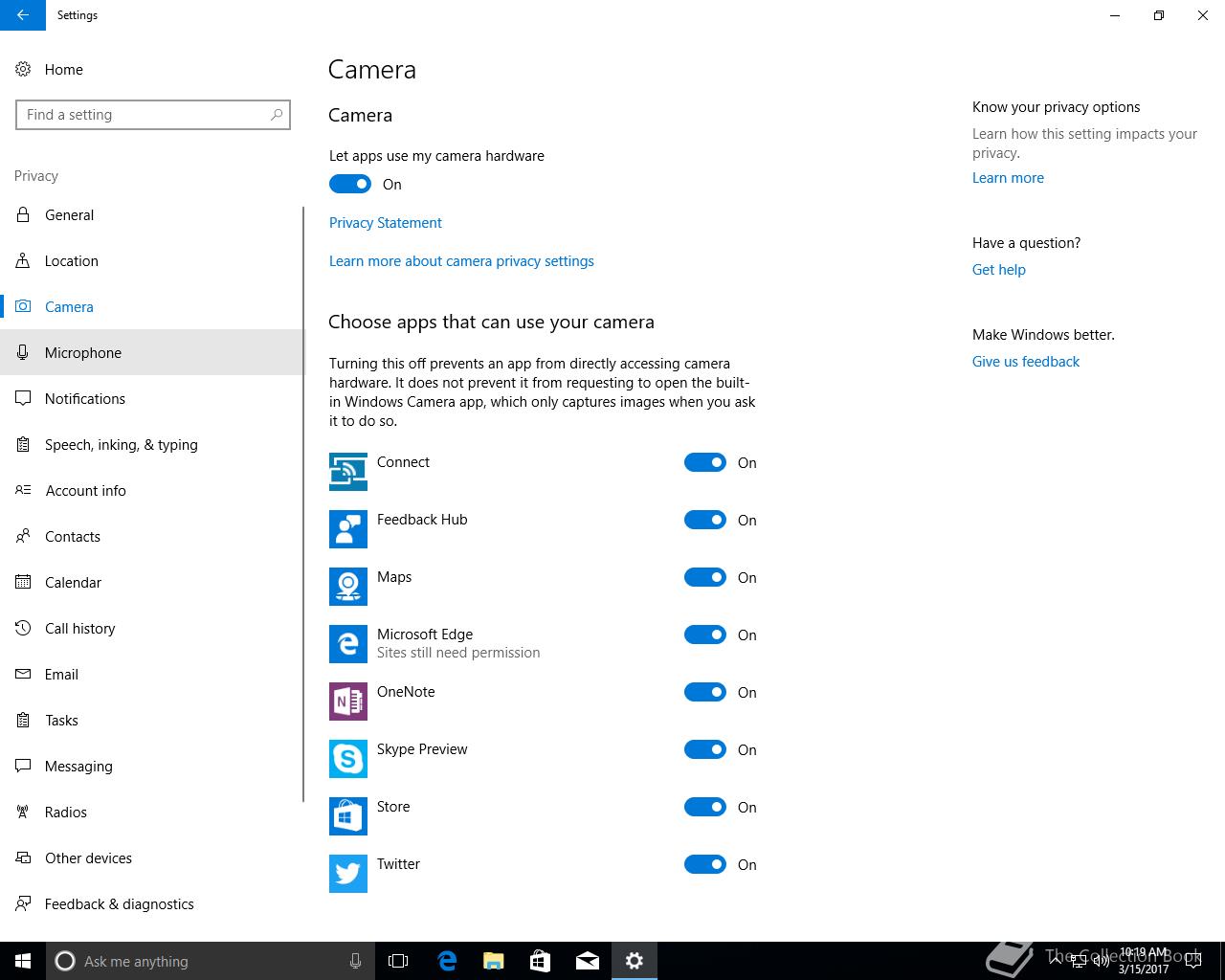Open Learn more about camera privacy settings
Image resolution: width=1225 pixels, height=980 pixels.
point(461,260)
